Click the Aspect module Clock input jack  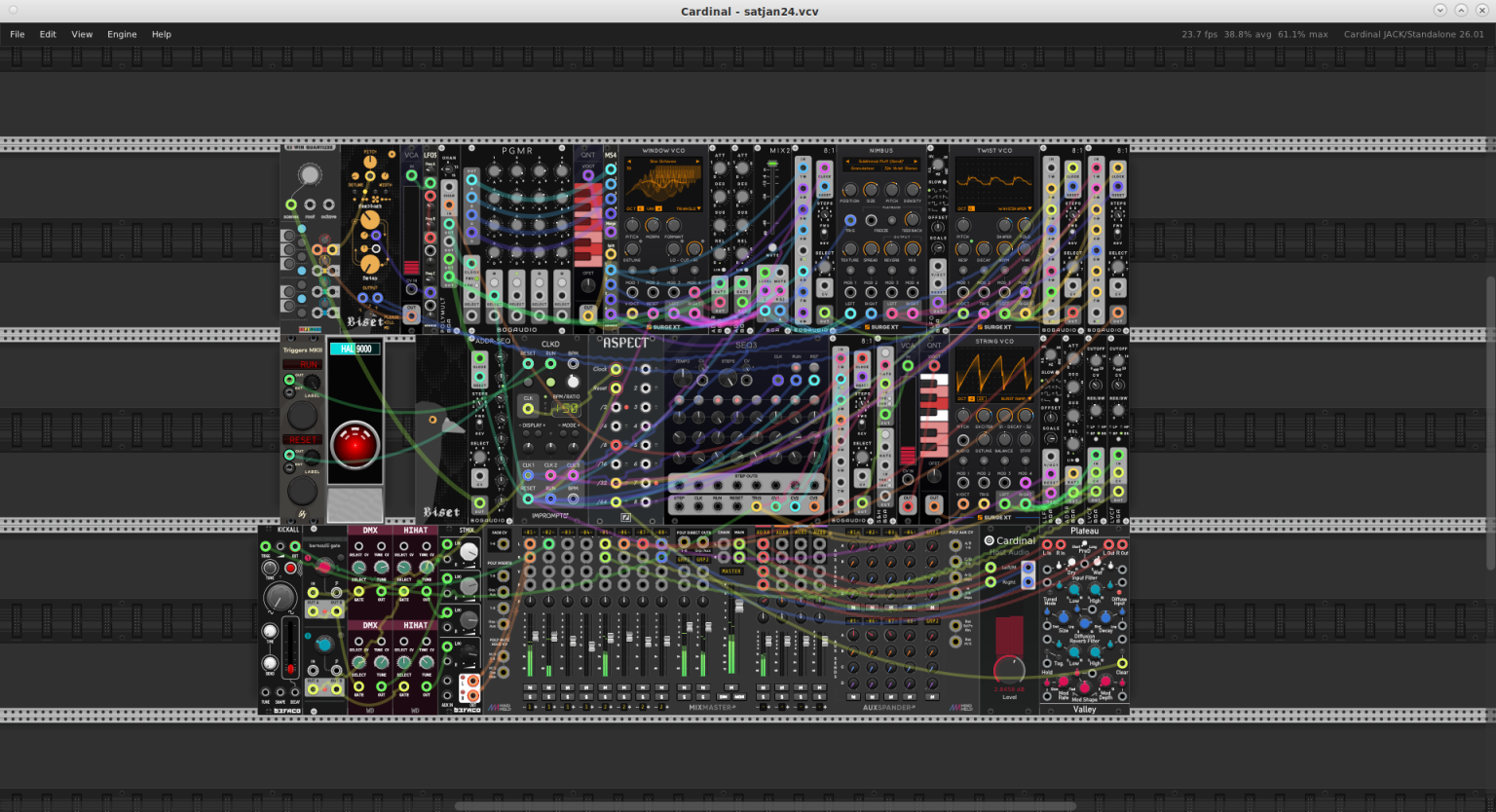(616, 370)
